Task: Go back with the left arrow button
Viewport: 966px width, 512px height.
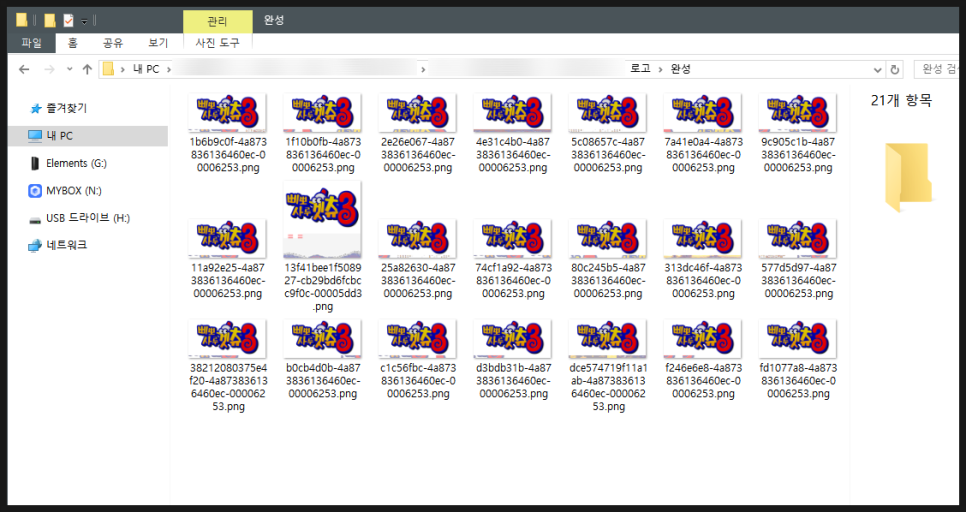Action: click(x=24, y=69)
